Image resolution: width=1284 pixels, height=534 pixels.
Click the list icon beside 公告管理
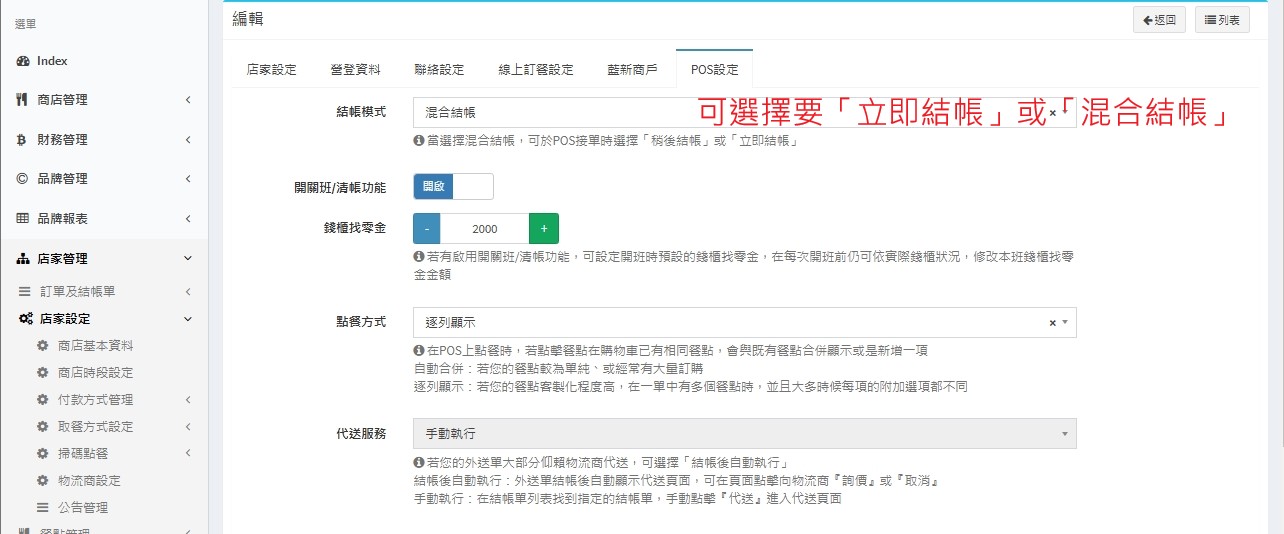pyautogui.click(x=42, y=508)
